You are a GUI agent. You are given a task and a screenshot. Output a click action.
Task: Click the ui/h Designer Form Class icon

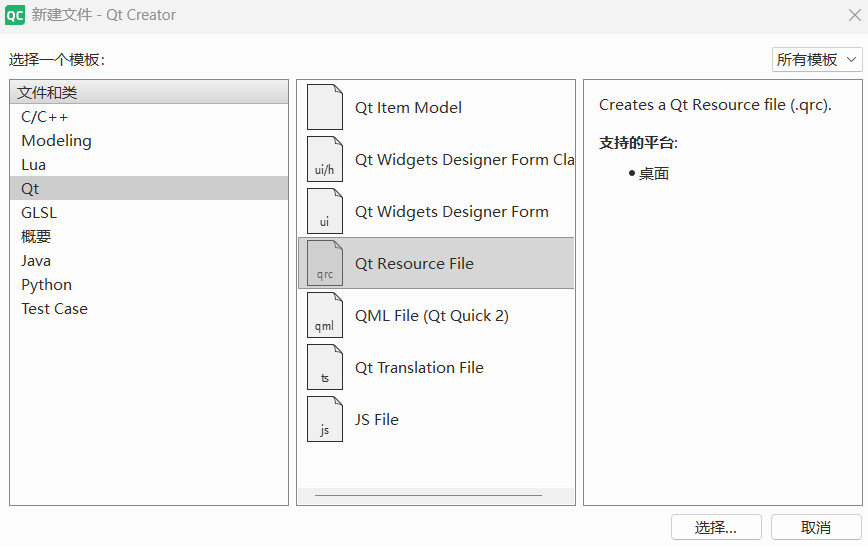coord(325,159)
